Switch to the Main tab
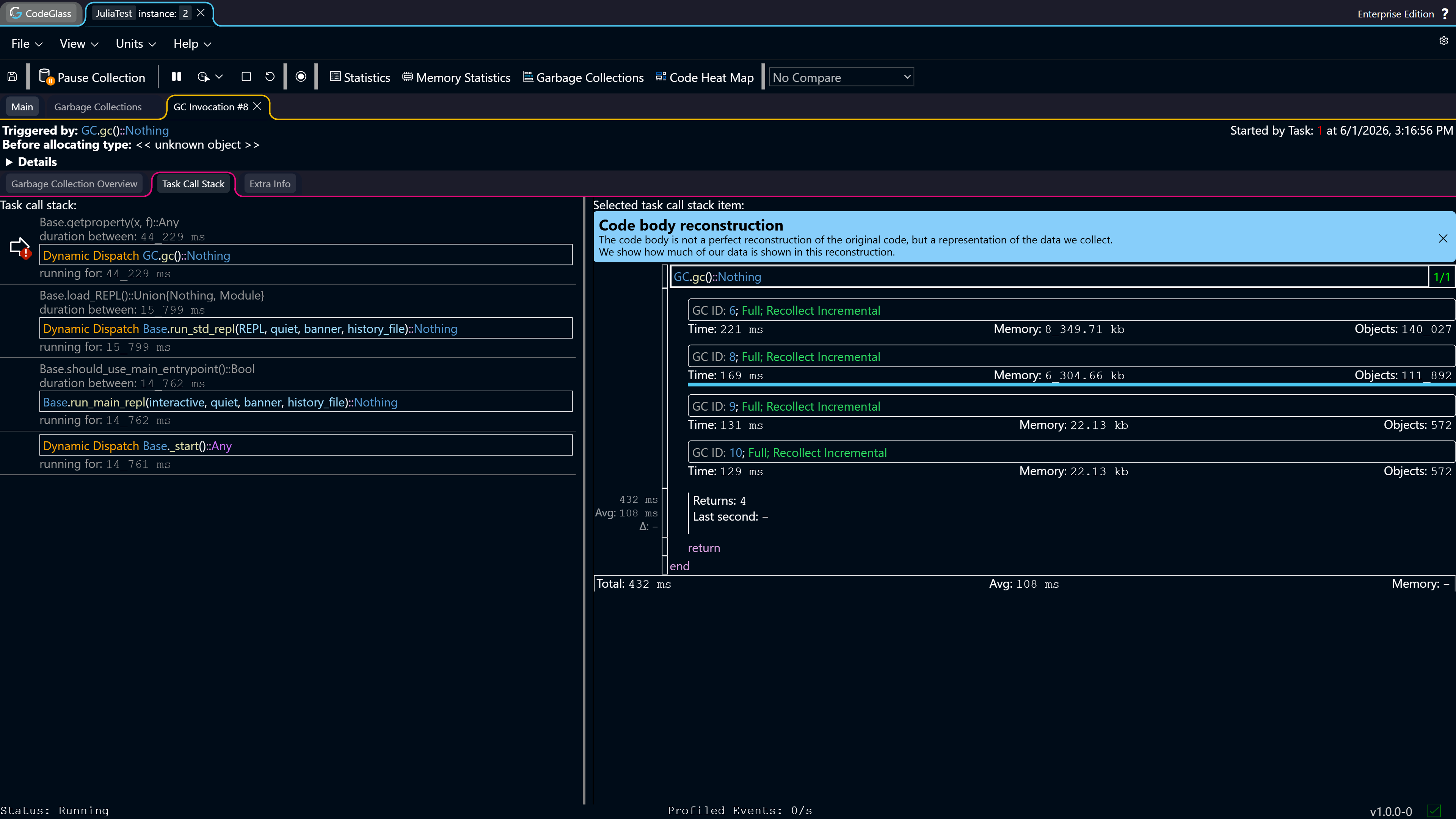Image resolution: width=1456 pixels, height=819 pixels. pyautogui.click(x=22, y=107)
